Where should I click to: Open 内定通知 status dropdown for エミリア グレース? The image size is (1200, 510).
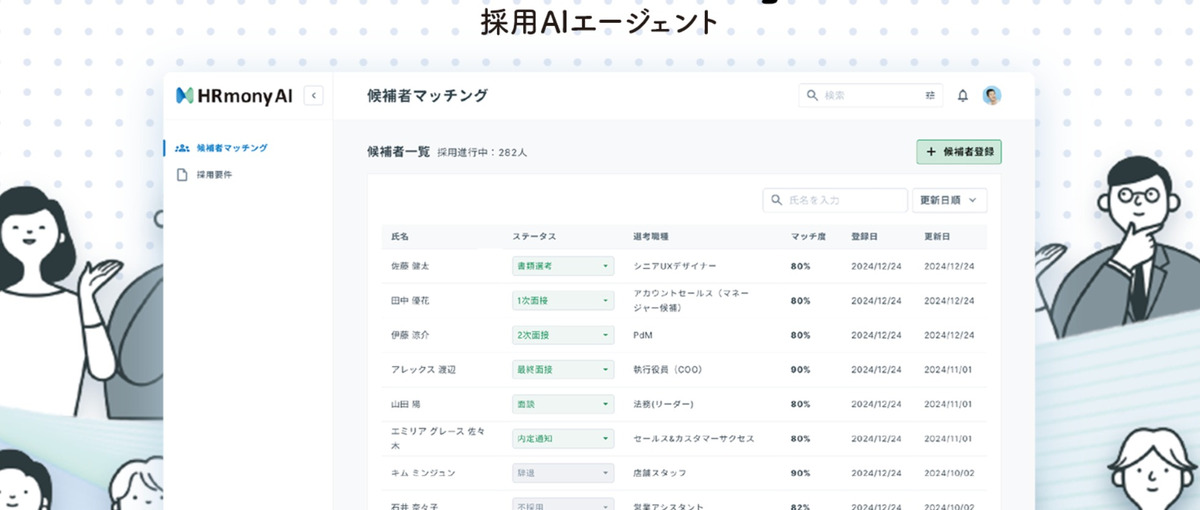(x=563, y=438)
